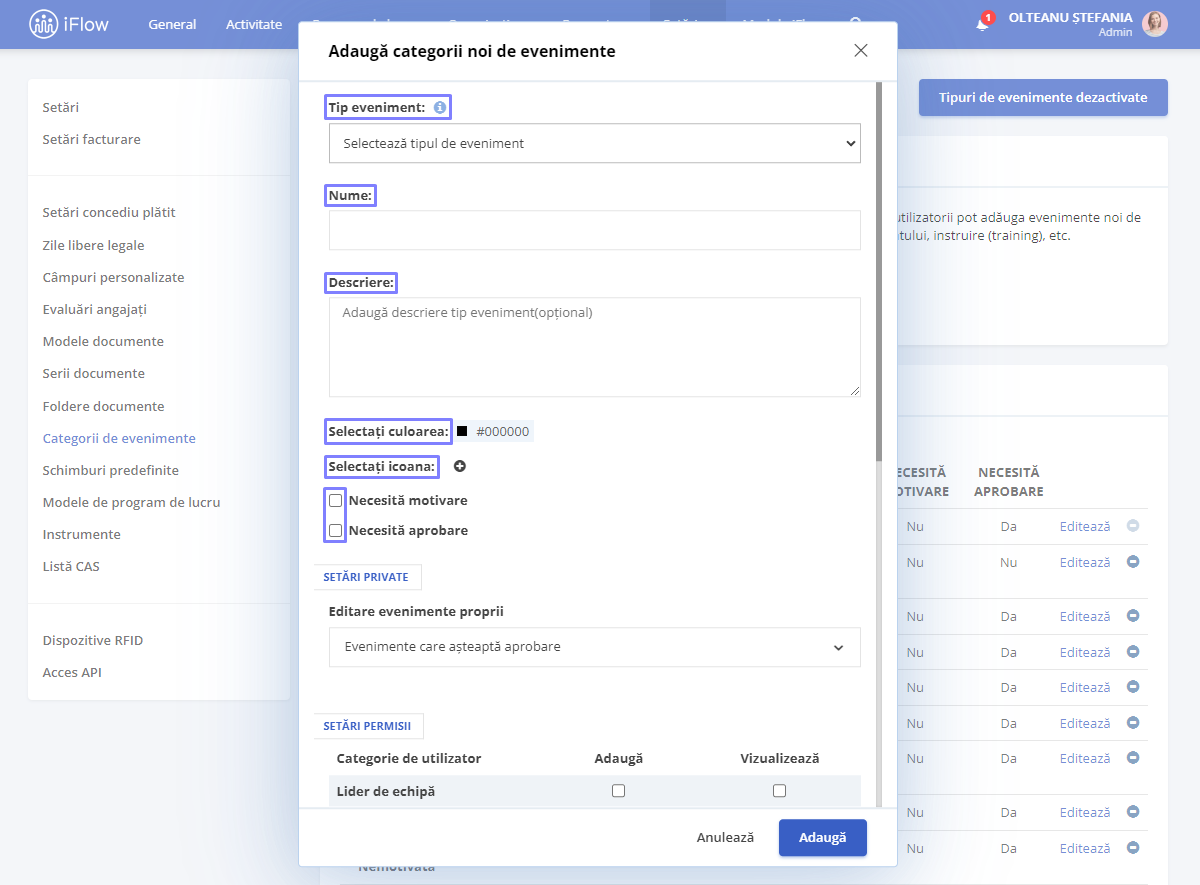This screenshot has width=1200, height=885.
Task: Open the black #000000 color swatch
Action: pos(462,431)
